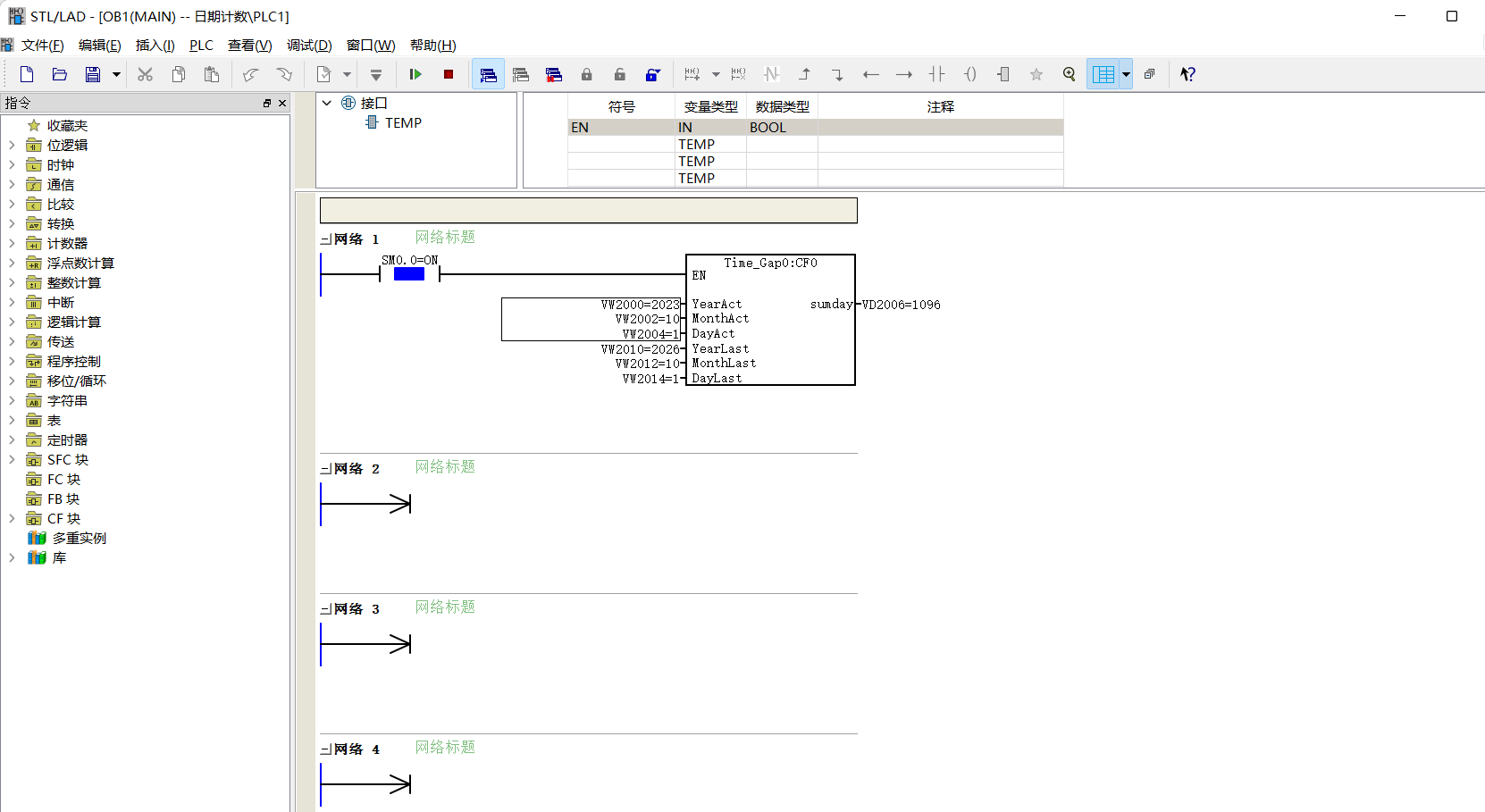The height and width of the screenshot is (812, 1485).
Task: Click the Save disk icon
Action: (93, 74)
